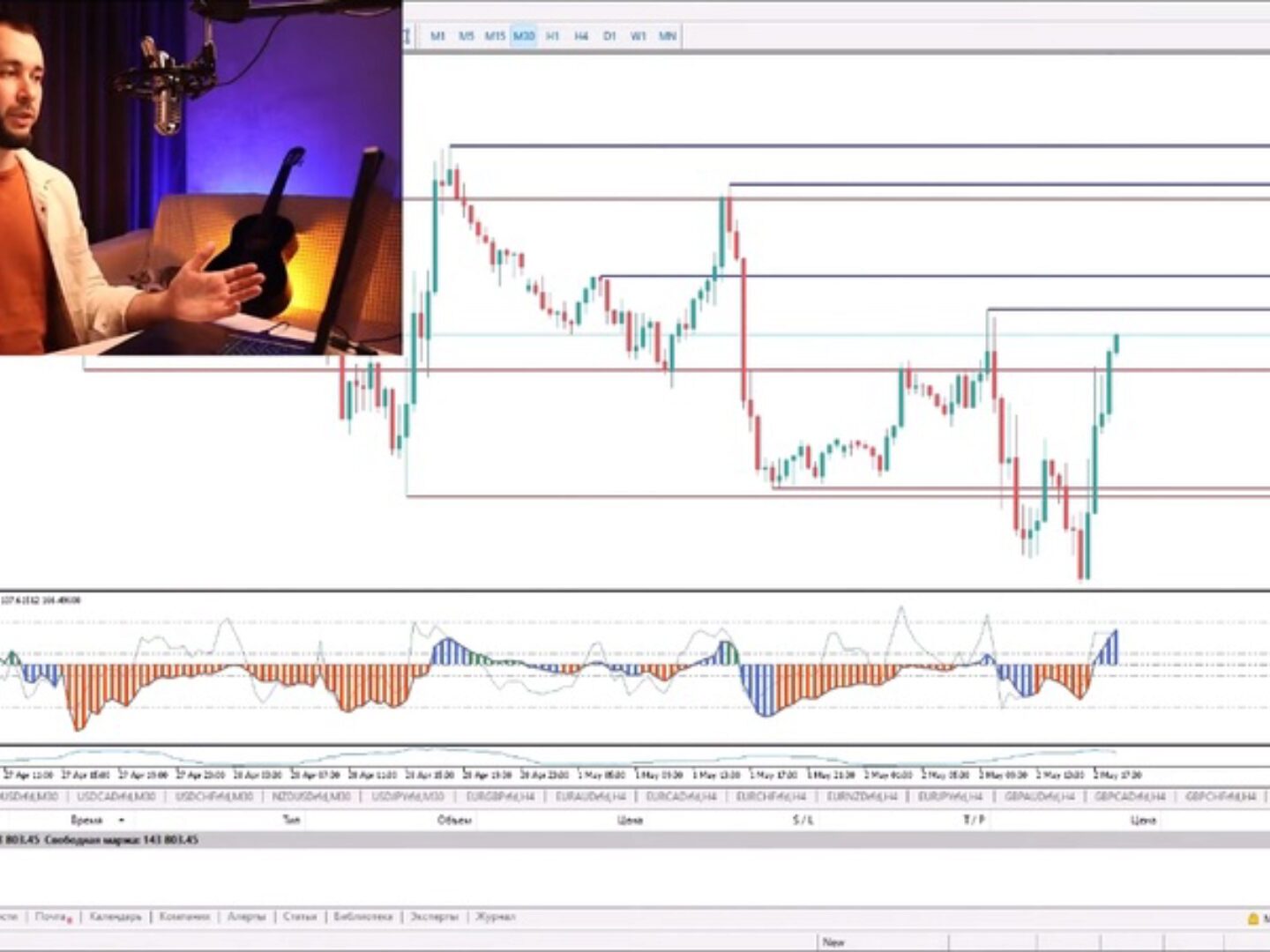The width and height of the screenshot is (1270, 952).
Task: Enable the H1 timeframe
Action: click(x=552, y=36)
